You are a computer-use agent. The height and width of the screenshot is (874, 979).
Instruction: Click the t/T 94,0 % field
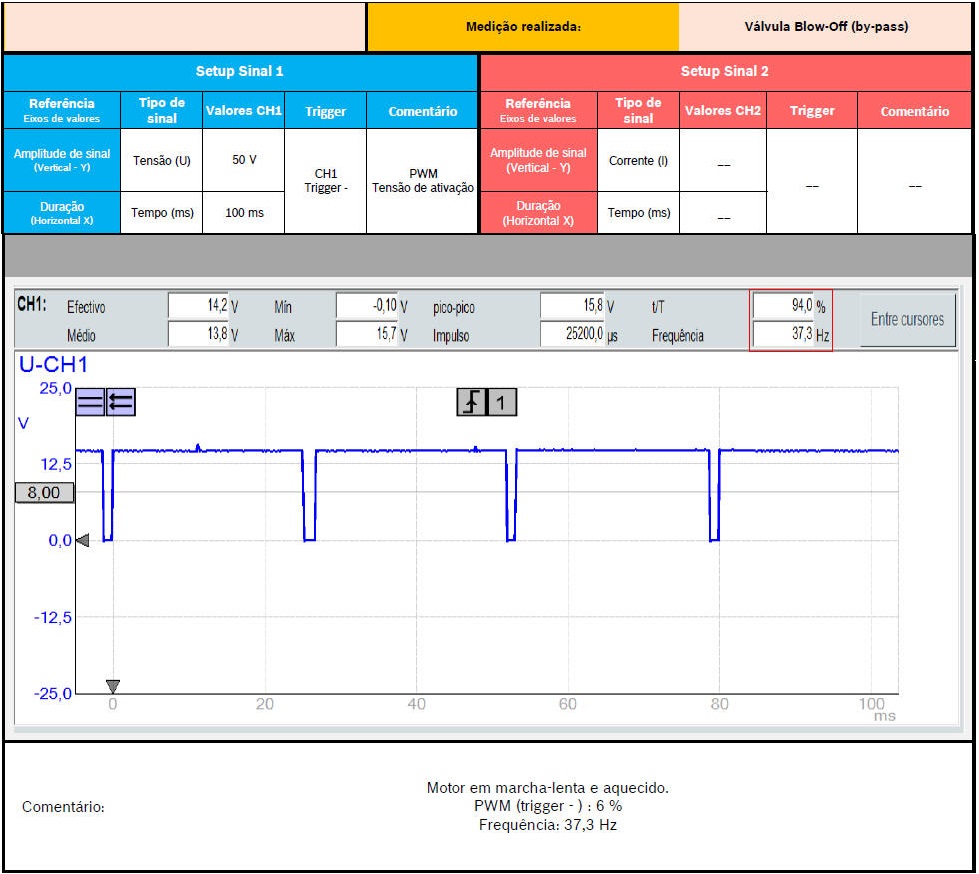click(x=783, y=306)
